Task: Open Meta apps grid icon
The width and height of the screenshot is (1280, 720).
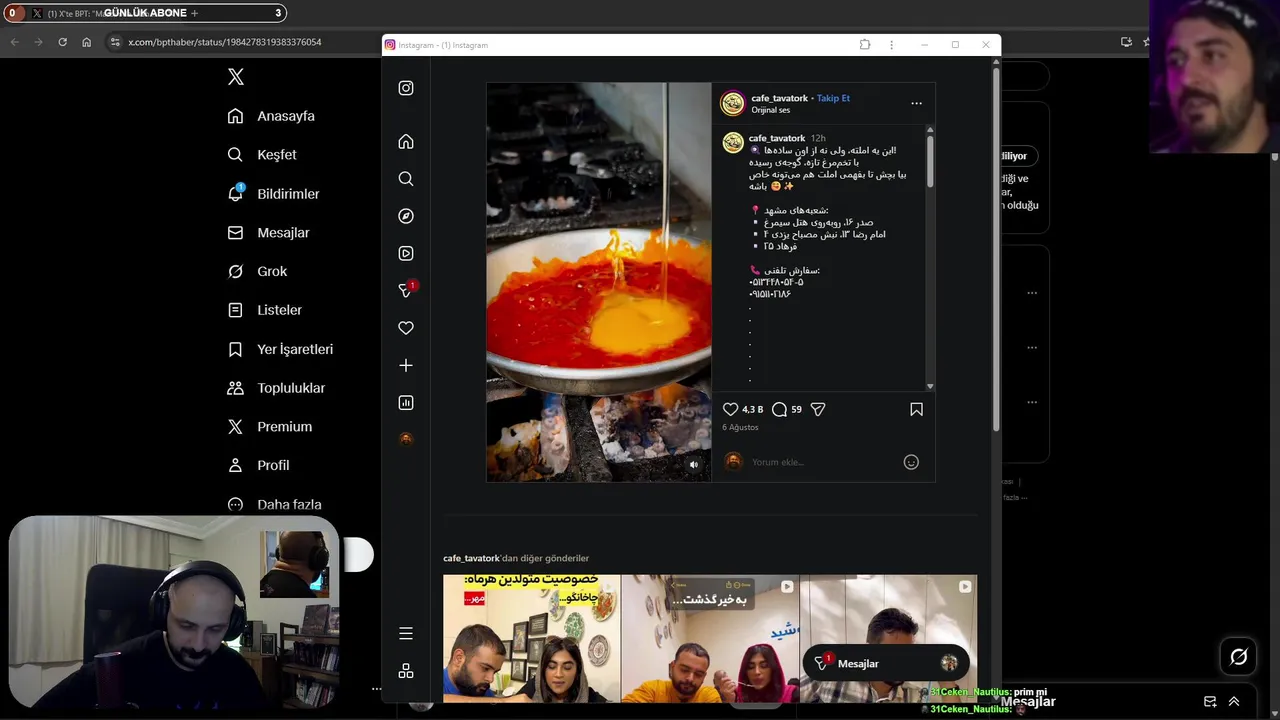Action: pos(406,670)
